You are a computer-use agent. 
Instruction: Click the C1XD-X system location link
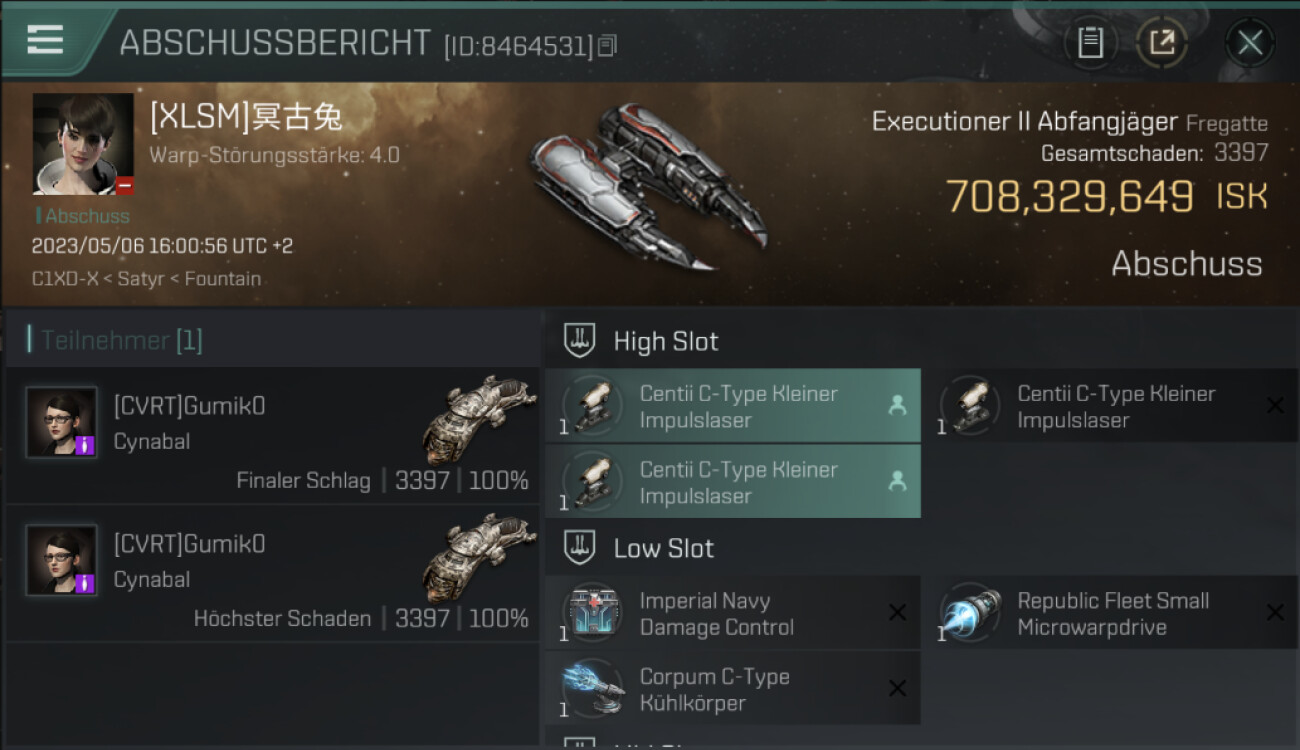[x=65, y=279]
